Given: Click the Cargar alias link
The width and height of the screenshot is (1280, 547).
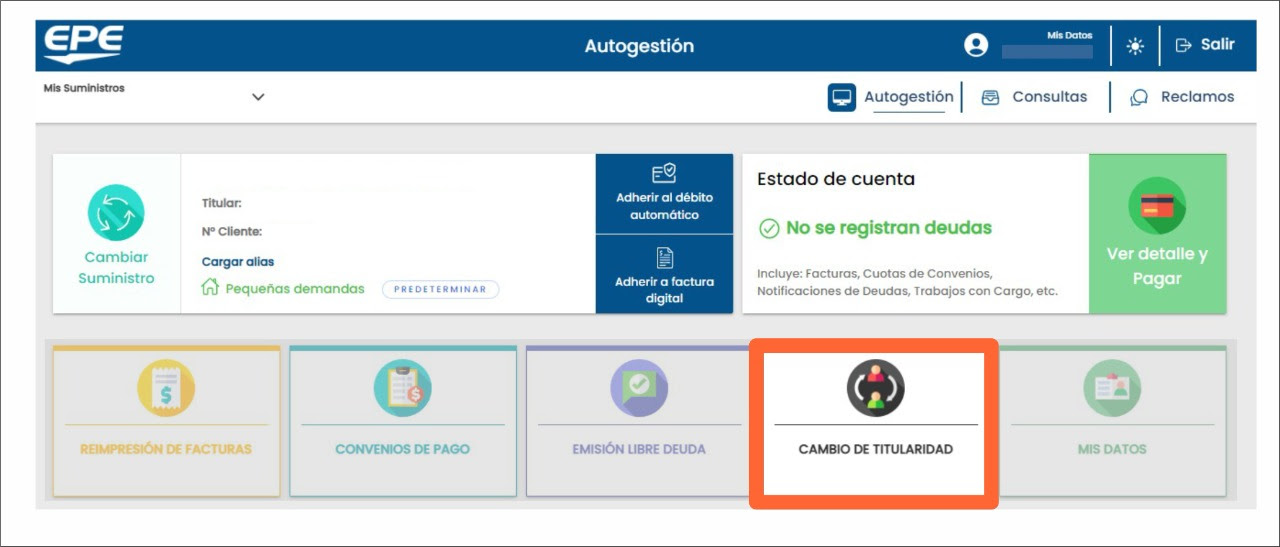Looking at the screenshot, I should [238, 262].
